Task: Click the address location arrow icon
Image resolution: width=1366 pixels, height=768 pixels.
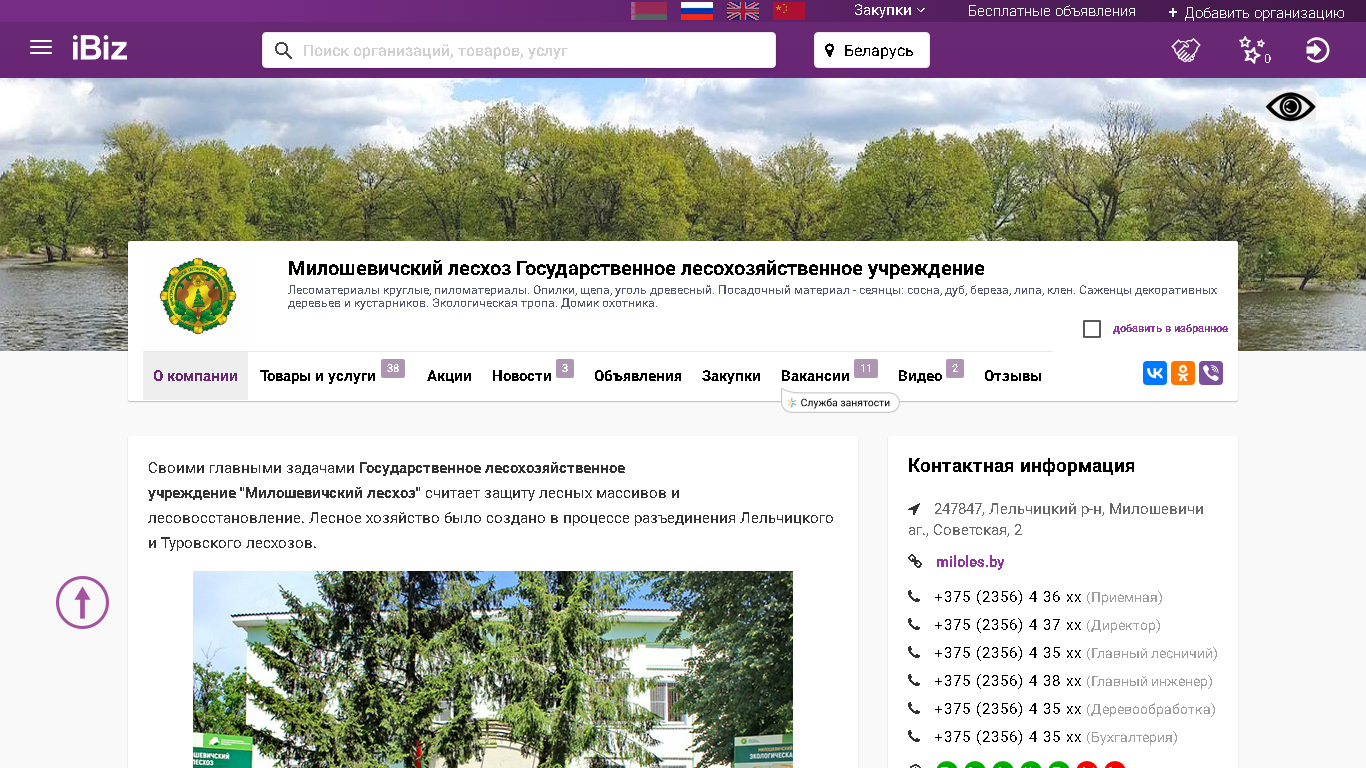Action: click(914, 509)
